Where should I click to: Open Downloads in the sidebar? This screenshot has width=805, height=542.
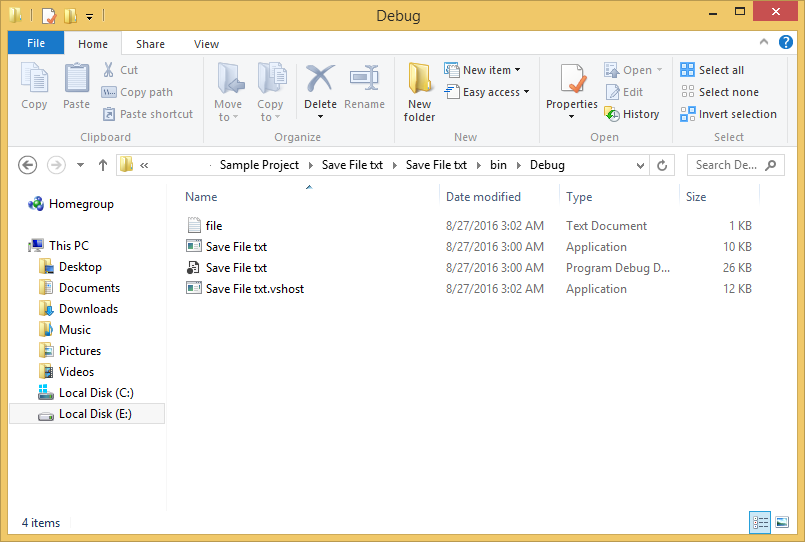79,309
